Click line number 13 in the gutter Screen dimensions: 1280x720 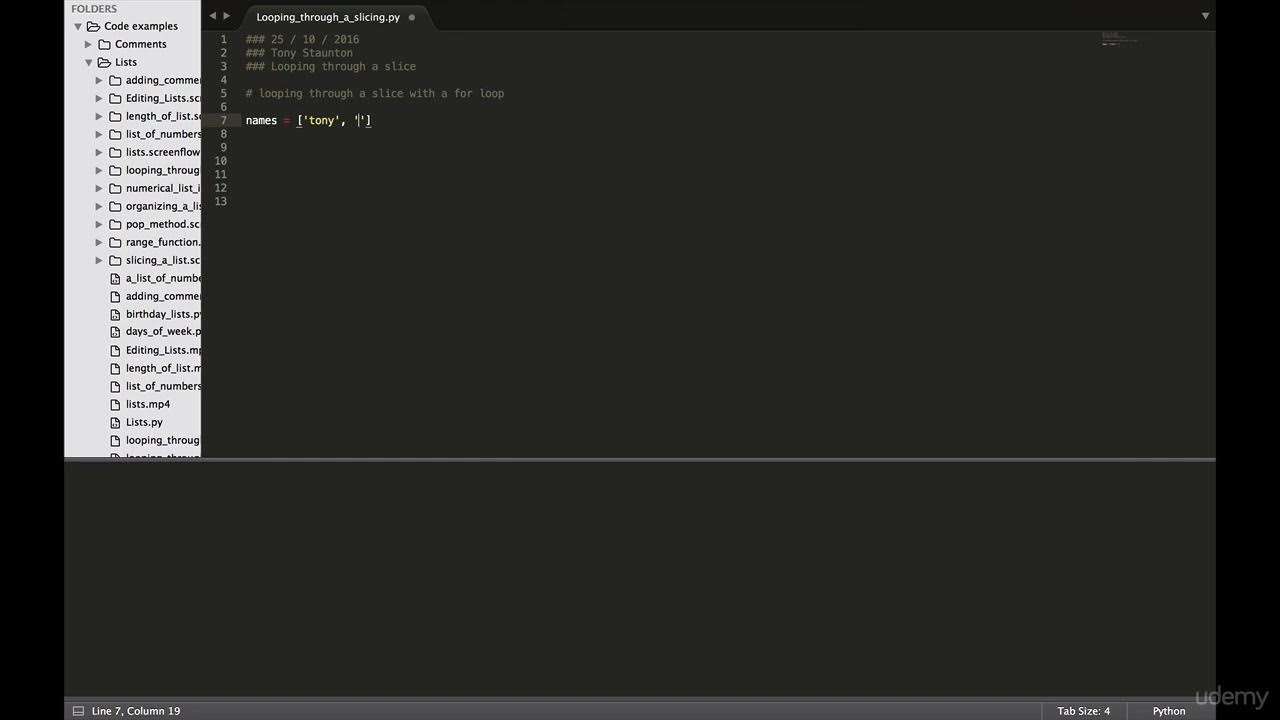(222, 201)
